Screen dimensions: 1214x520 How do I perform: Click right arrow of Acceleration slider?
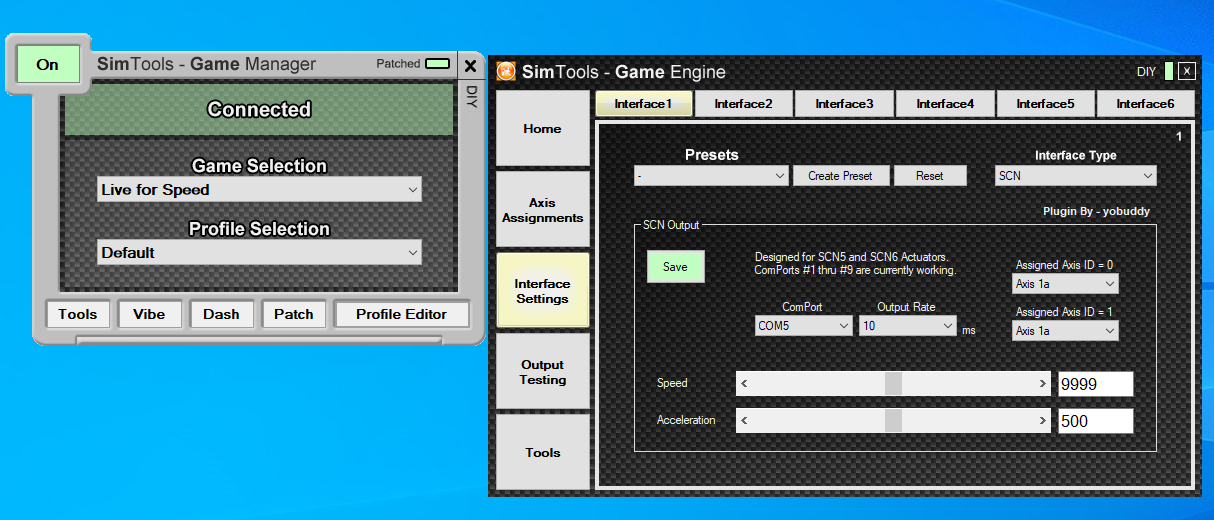(x=1043, y=421)
